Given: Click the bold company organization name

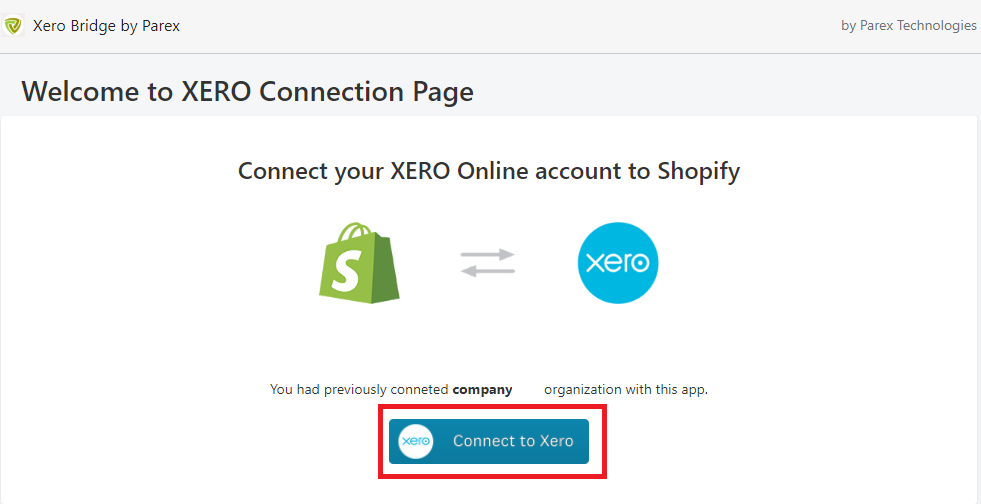Looking at the screenshot, I should pyautogui.click(x=482, y=390).
